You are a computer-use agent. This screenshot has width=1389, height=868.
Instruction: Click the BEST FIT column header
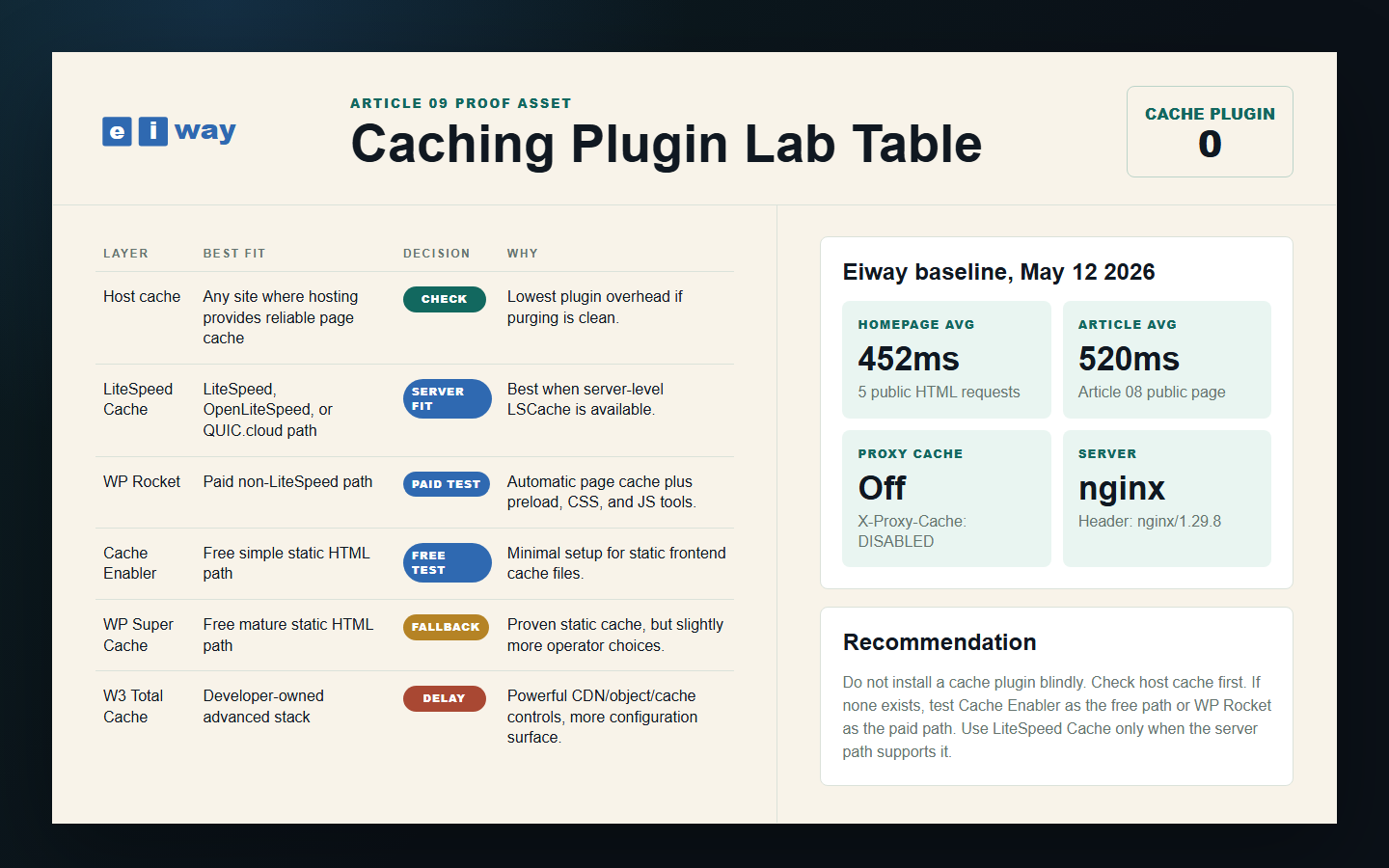(x=234, y=254)
